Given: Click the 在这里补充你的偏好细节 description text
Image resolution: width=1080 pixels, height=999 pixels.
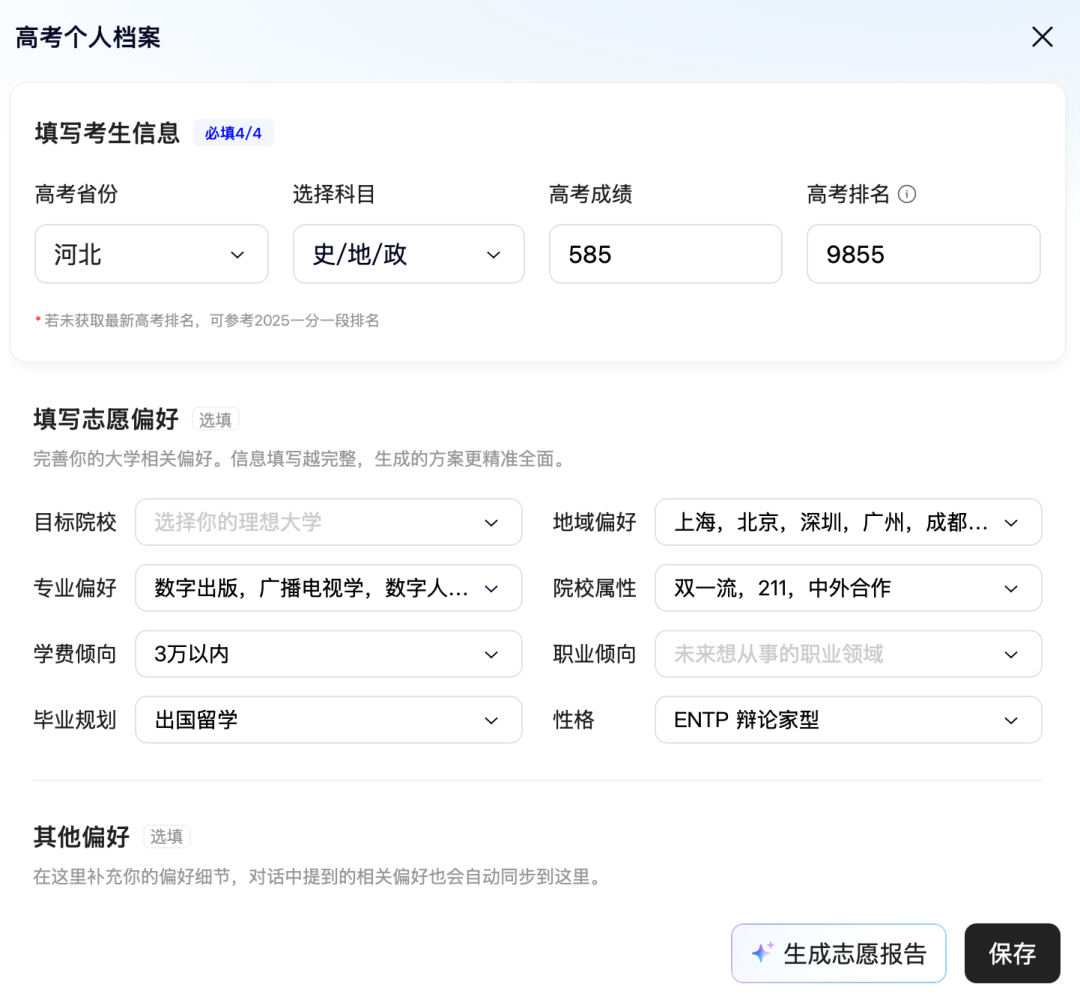Looking at the screenshot, I should click(x=319, y=877).
